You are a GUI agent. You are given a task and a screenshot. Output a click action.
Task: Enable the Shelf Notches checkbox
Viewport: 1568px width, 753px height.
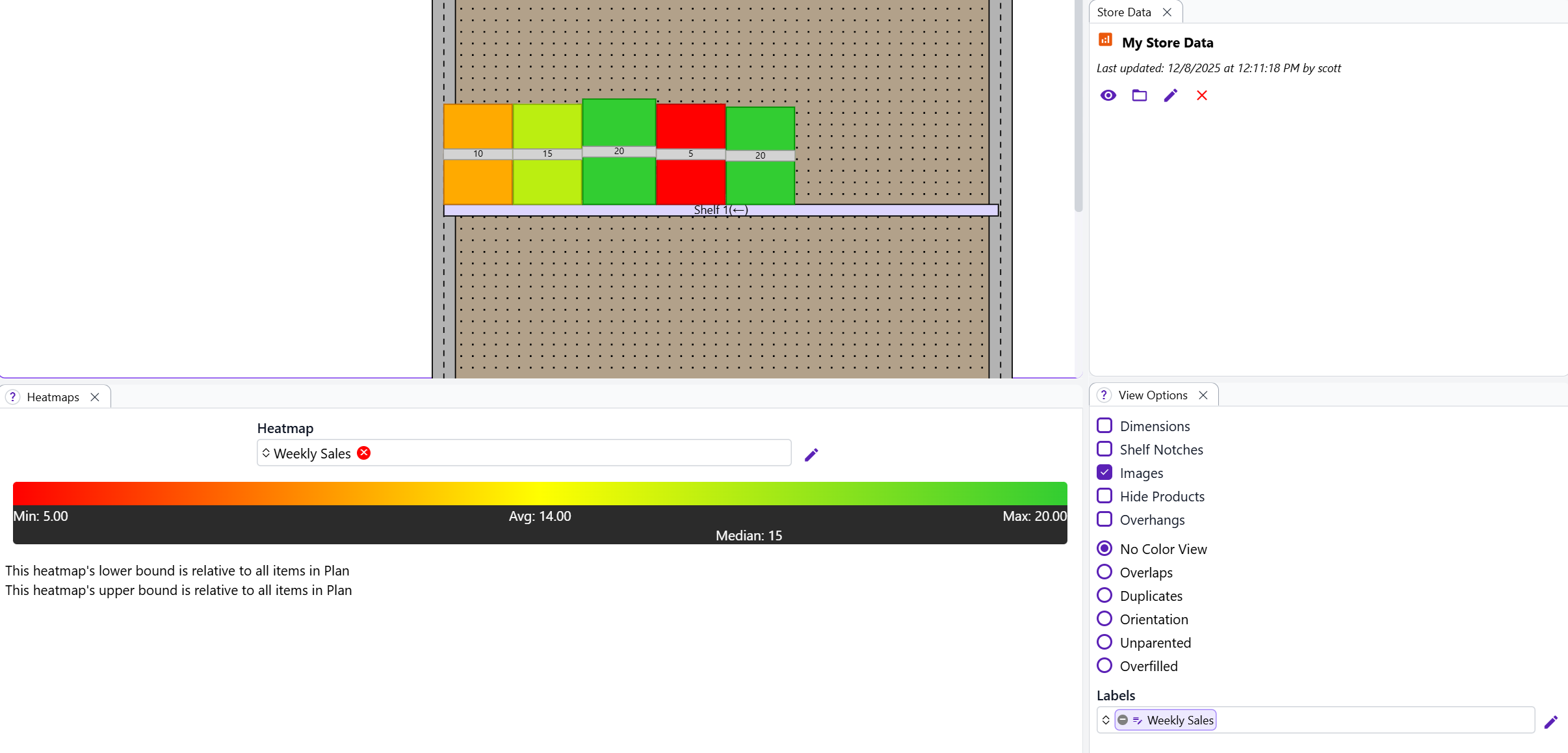1104,449
